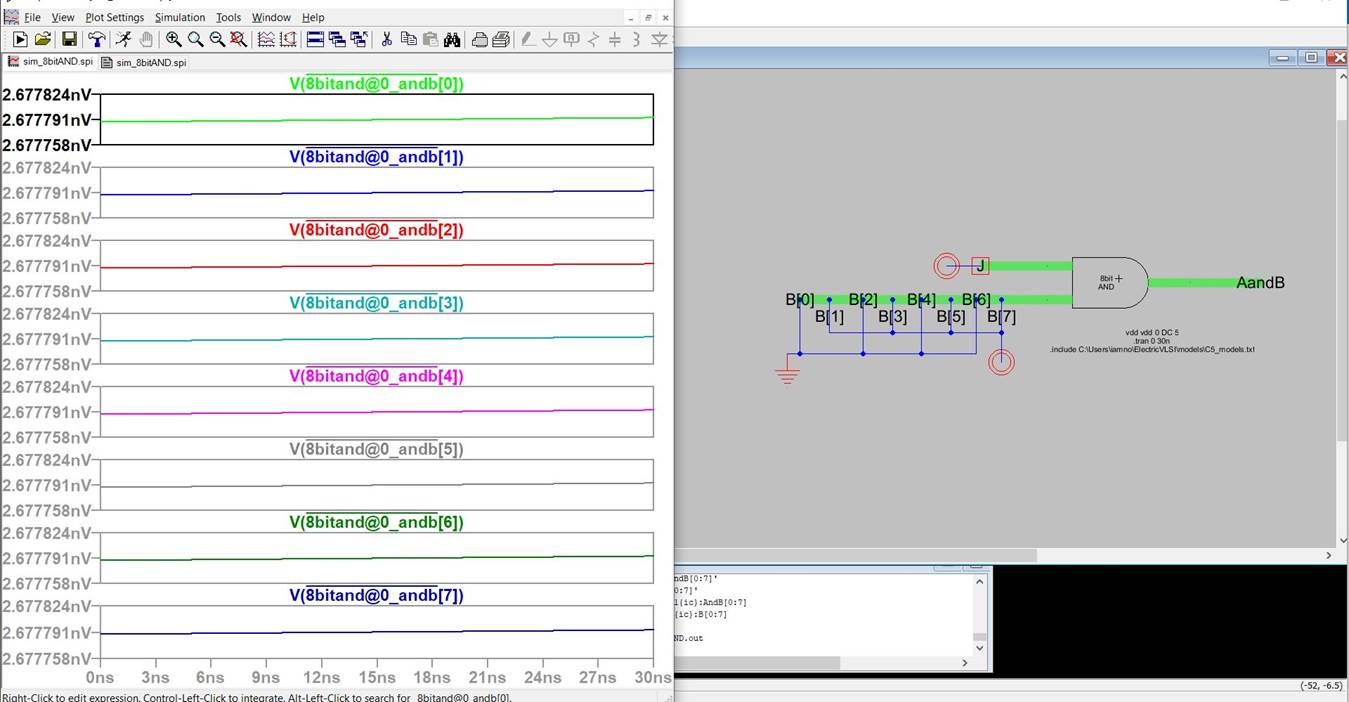Switch to the first sim_8bitAND.spi waveform tab
Screen dimensions: 1349x702
click(x=50, y=61)
